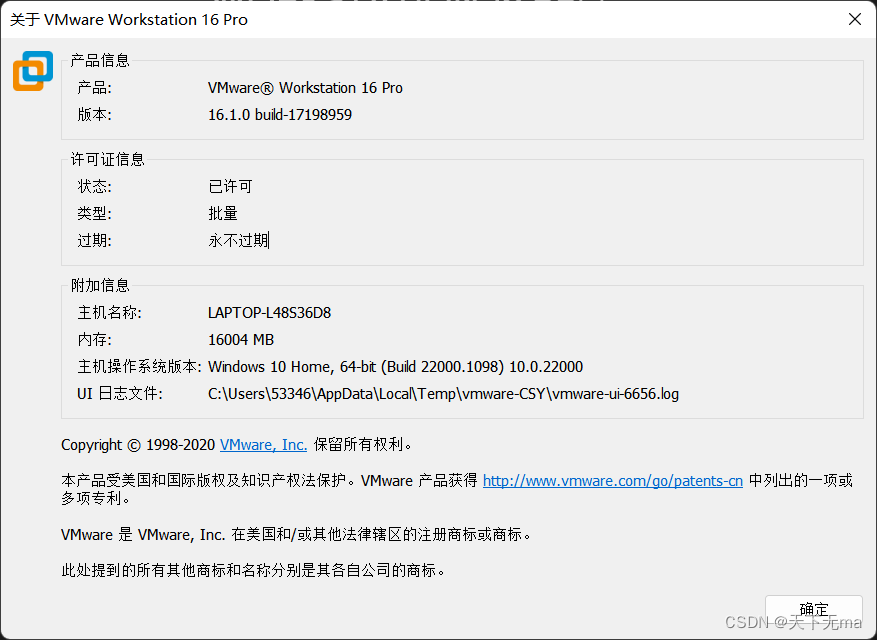Click the version text 16.1.0 build-17198959
877x640 pixels.
[x=281, y=114]
